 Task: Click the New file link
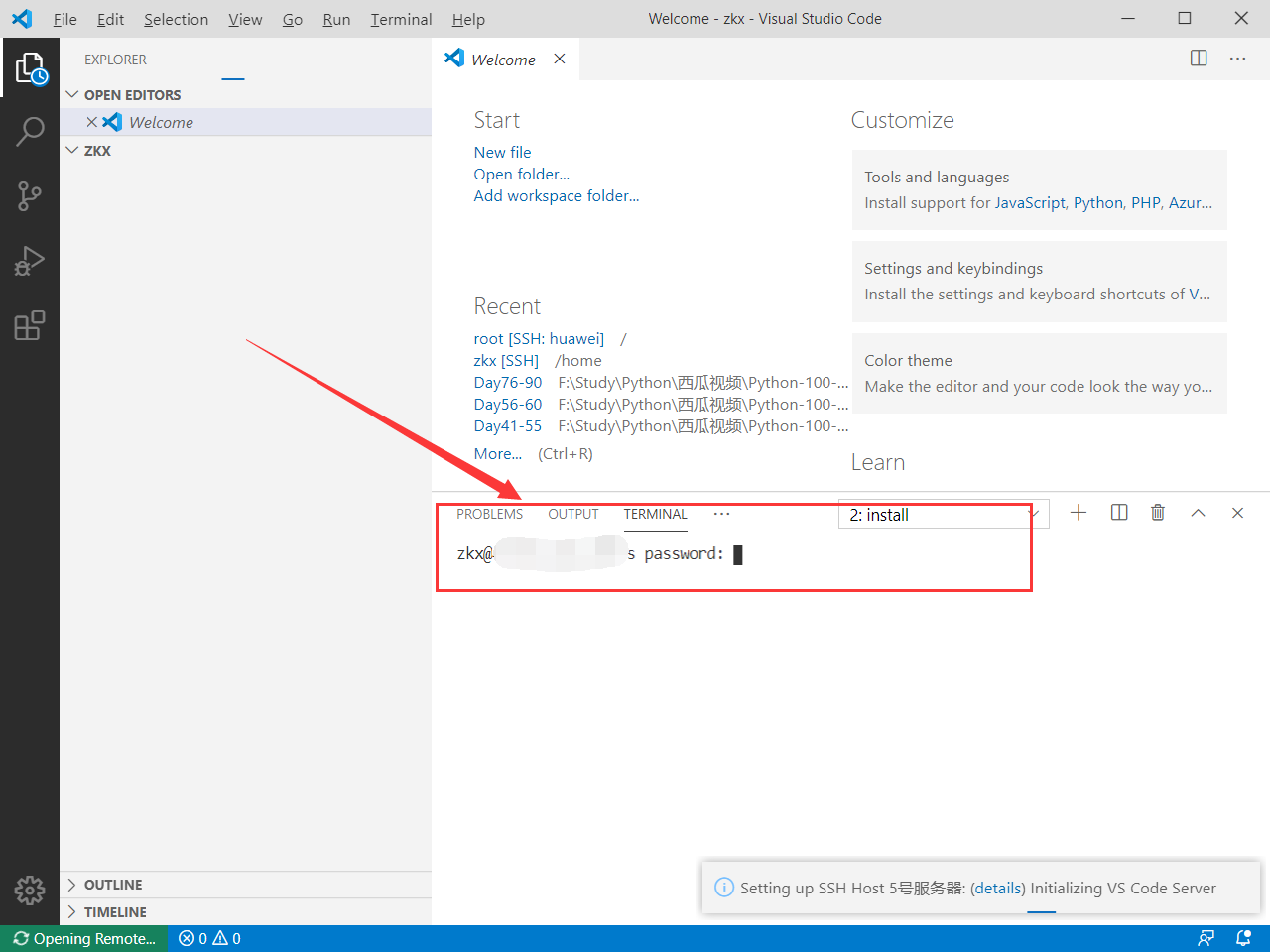(x=502, y=152)
